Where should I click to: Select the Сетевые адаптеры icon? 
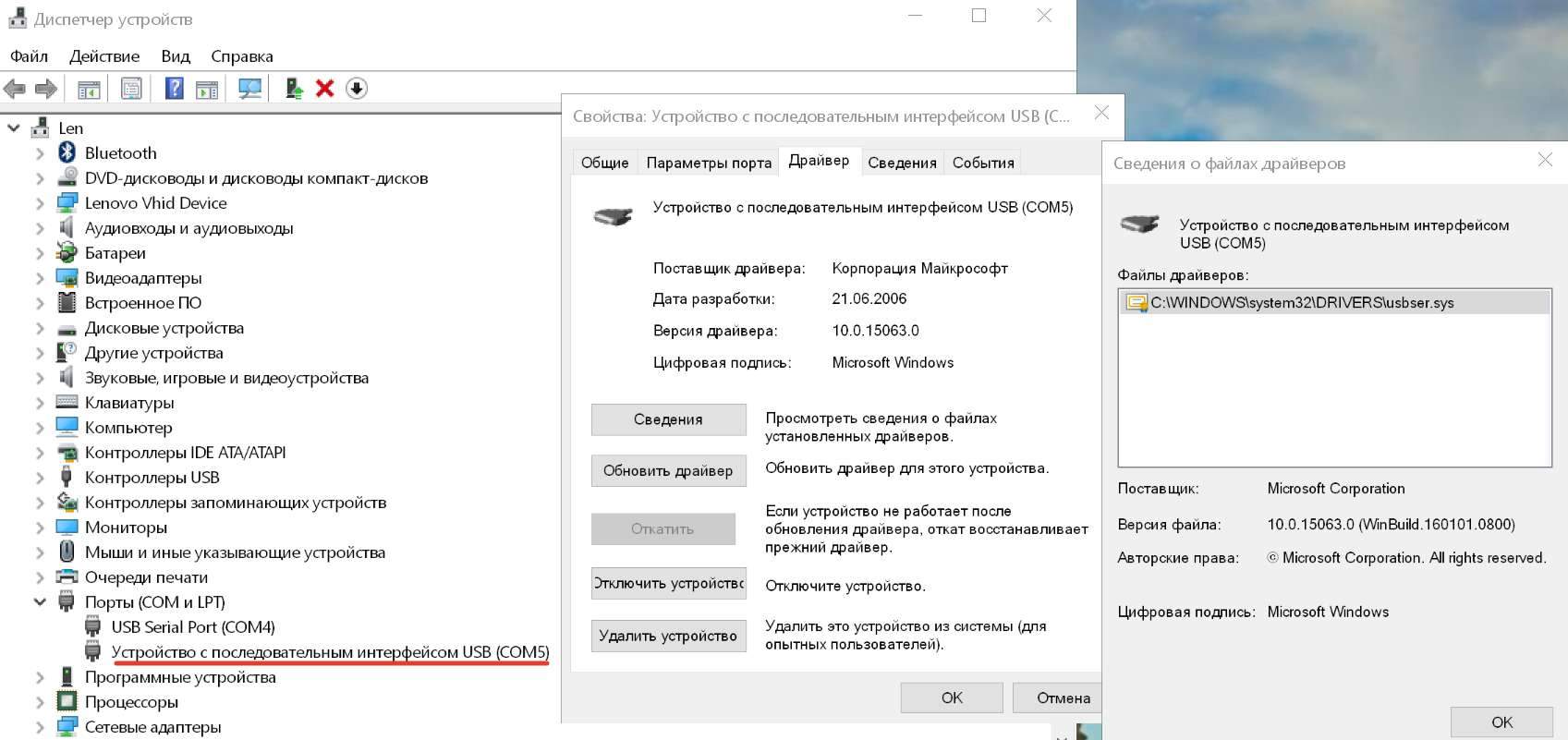(x=67, y=726)
